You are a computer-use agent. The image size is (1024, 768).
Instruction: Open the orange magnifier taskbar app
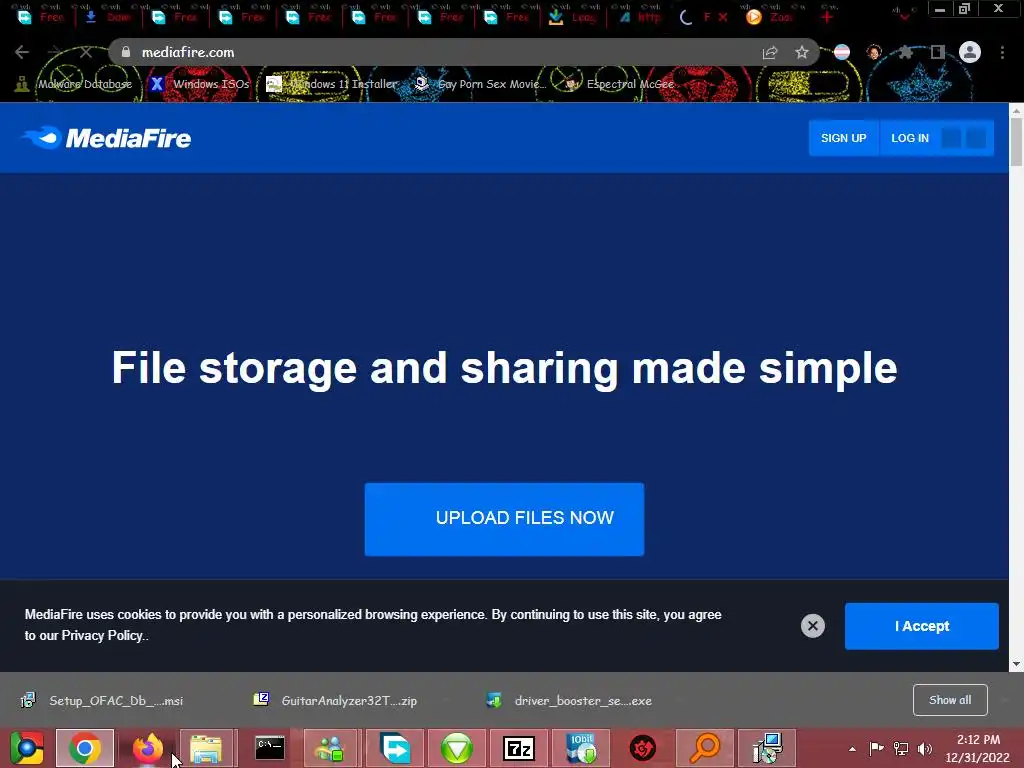705,748
